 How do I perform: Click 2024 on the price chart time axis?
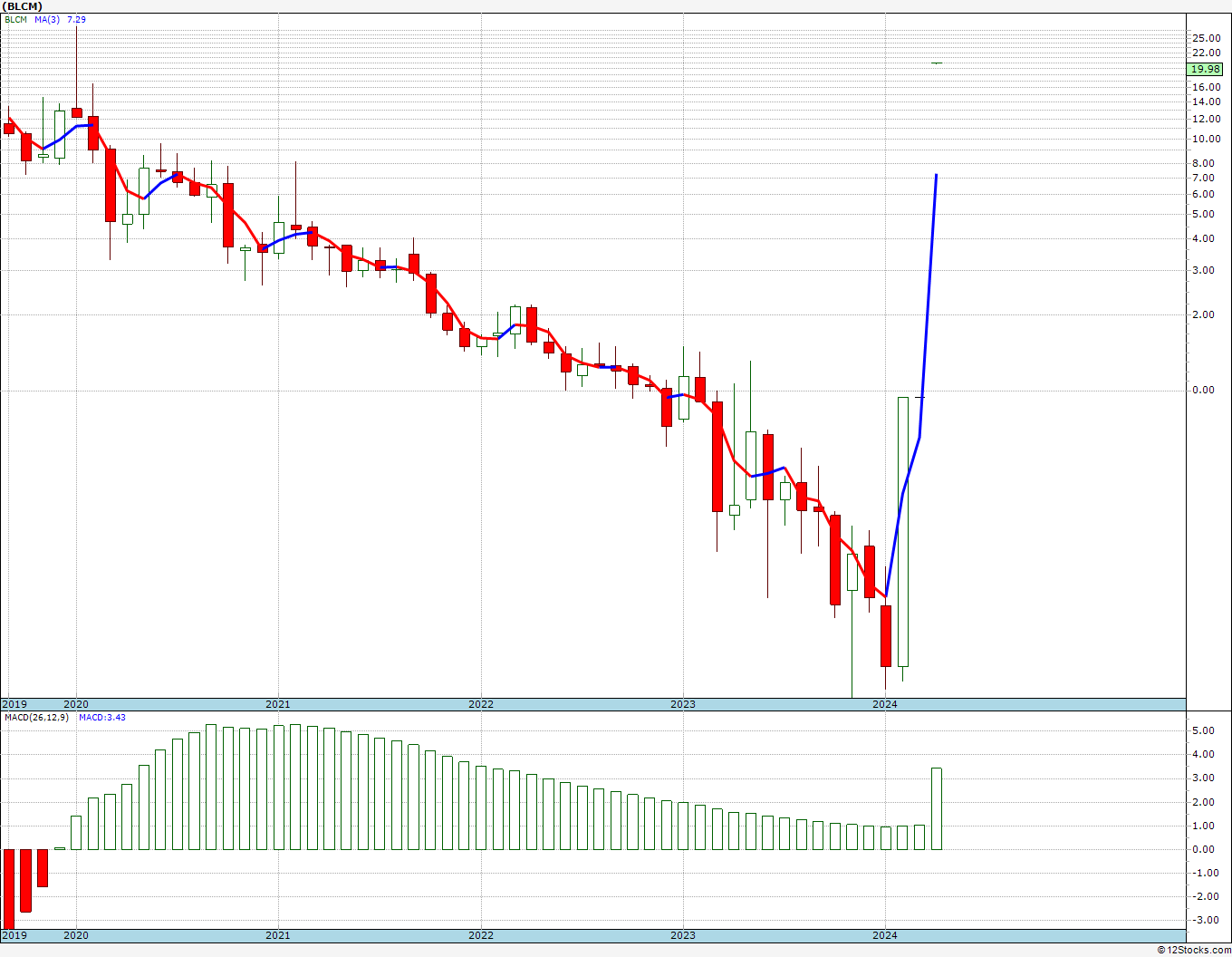click(885, 704)
